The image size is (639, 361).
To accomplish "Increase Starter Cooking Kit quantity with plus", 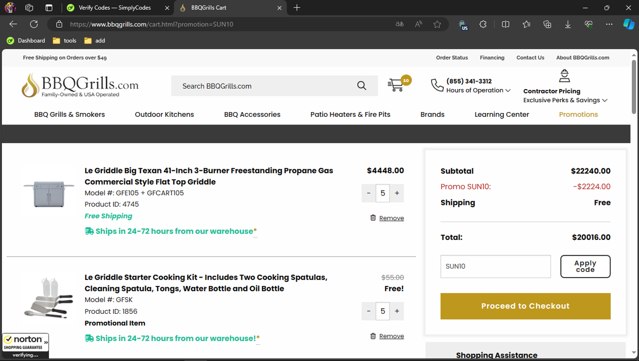I will [x=397, y=311].
